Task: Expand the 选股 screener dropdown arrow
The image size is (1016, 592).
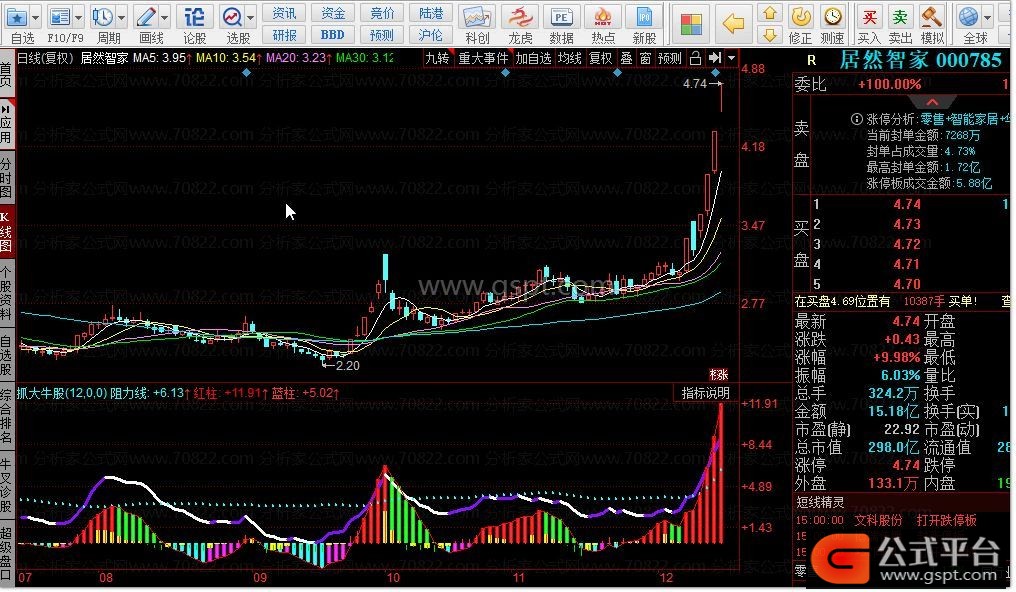Action: click(x=251, y=17)
